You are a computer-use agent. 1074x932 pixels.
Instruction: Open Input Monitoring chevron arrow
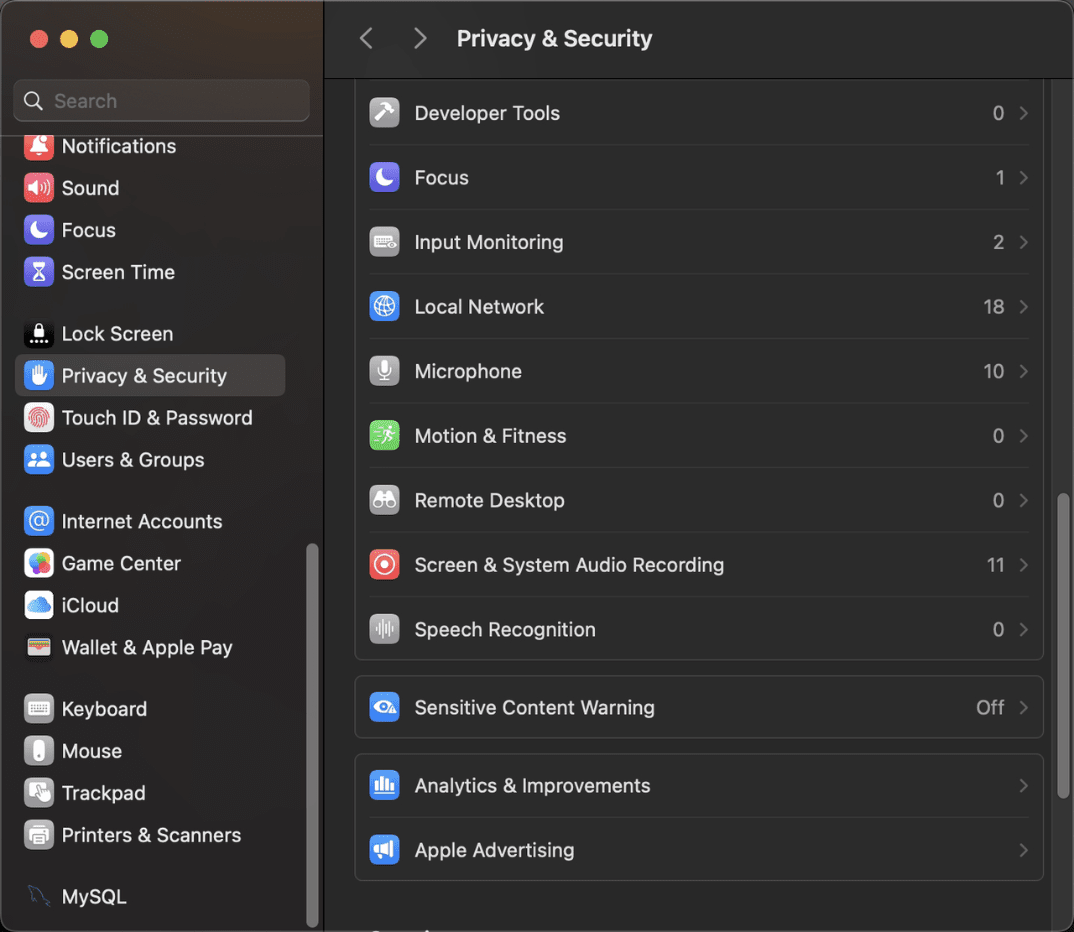[x=1023, y=242]
